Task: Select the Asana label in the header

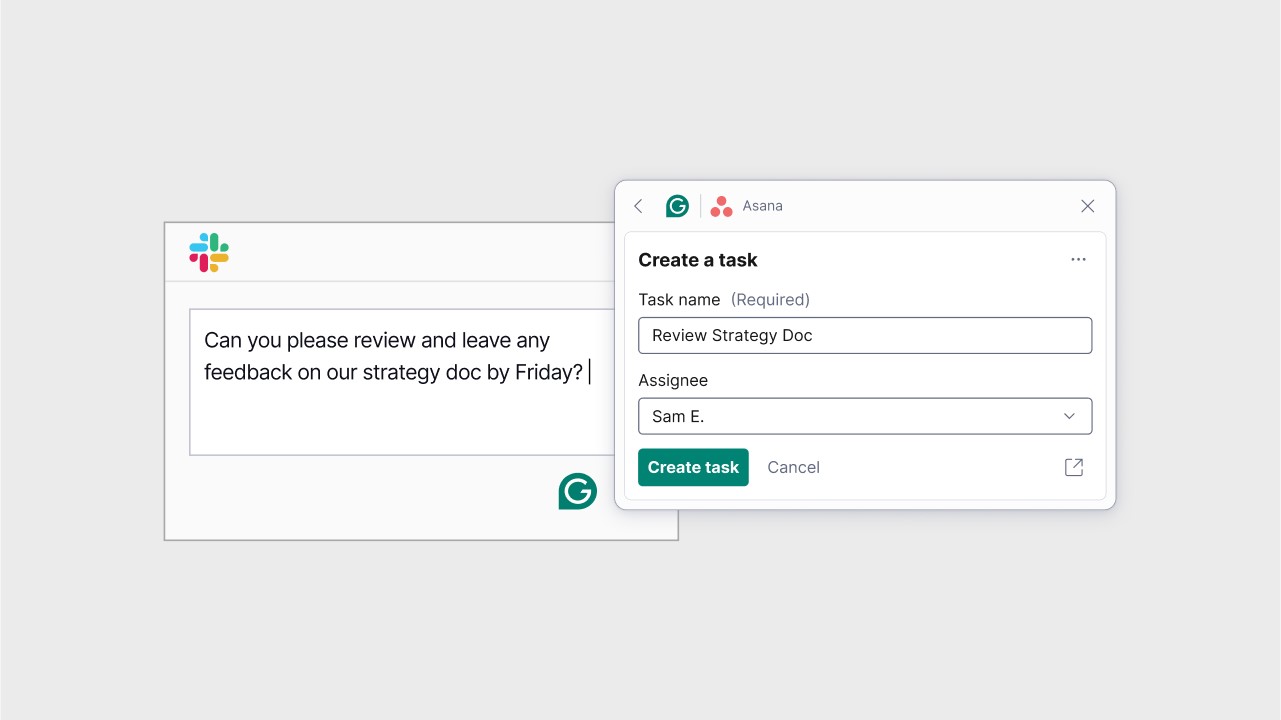Action: point(762,206)
